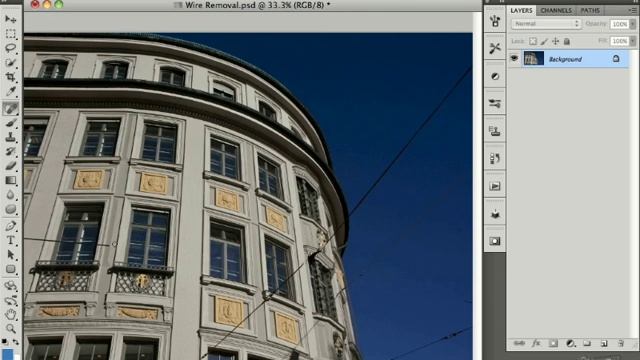This screenshot has width=640, height=360.
Task: Select the Eraser tool
Action: coord(11,166)
